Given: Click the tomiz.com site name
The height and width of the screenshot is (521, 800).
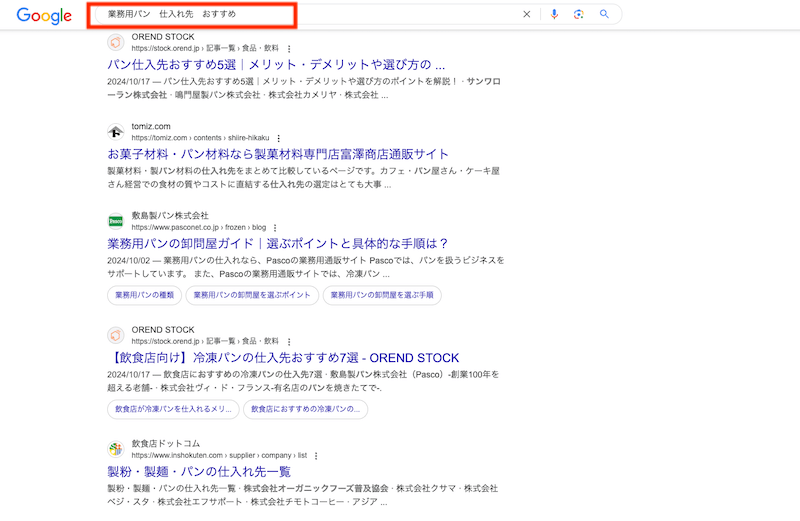Looking at the screenshot, I should (x=151, y=126).
